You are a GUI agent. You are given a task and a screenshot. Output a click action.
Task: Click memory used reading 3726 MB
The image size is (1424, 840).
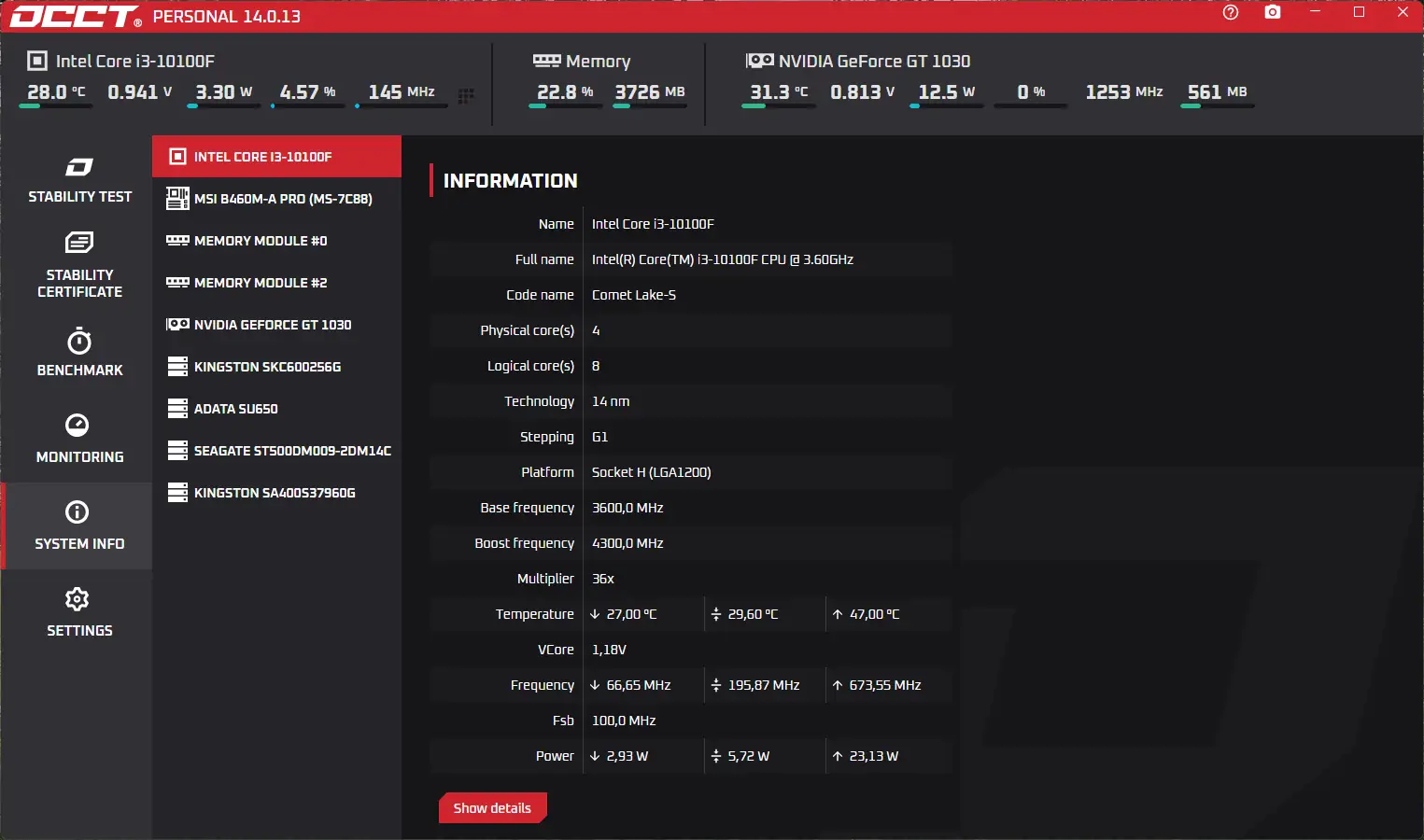click(x=650, y=92)
